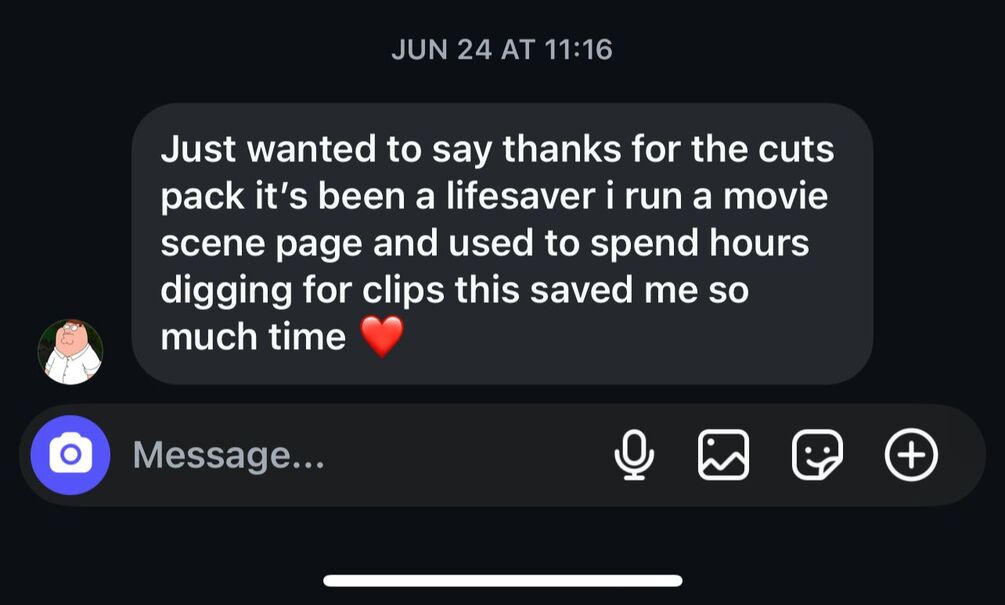Screen dimensions: 1005x605
Task: Start a voice message with the microphone
Action: tap(635, 455)
